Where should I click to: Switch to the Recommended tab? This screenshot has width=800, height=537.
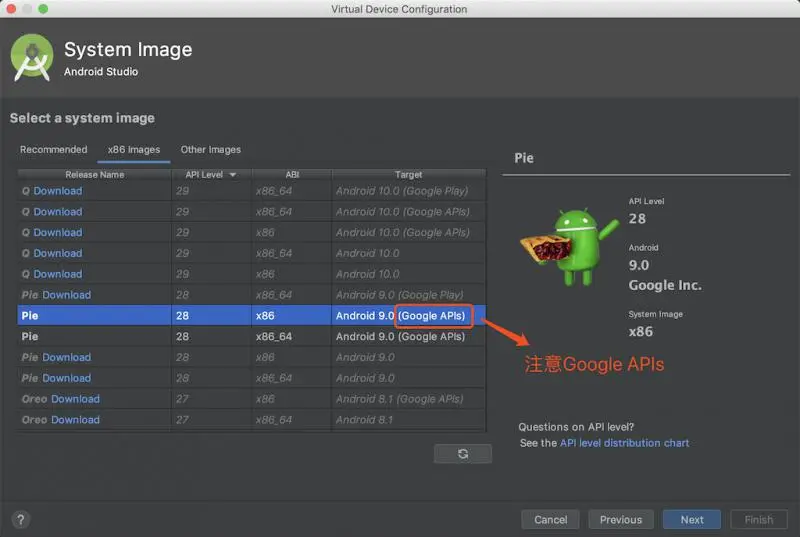pos(54,149)
